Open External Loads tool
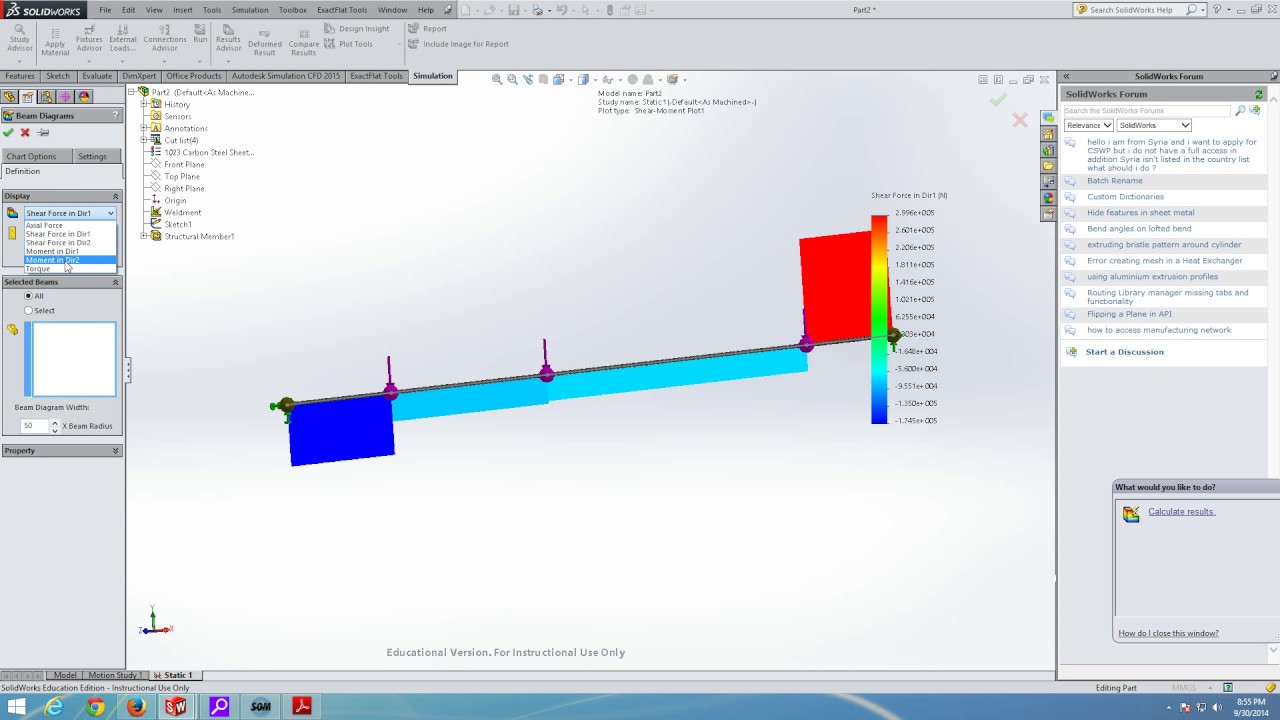Image resolution: width=1280 pixels, height=720 pixels. coord(123,38)
